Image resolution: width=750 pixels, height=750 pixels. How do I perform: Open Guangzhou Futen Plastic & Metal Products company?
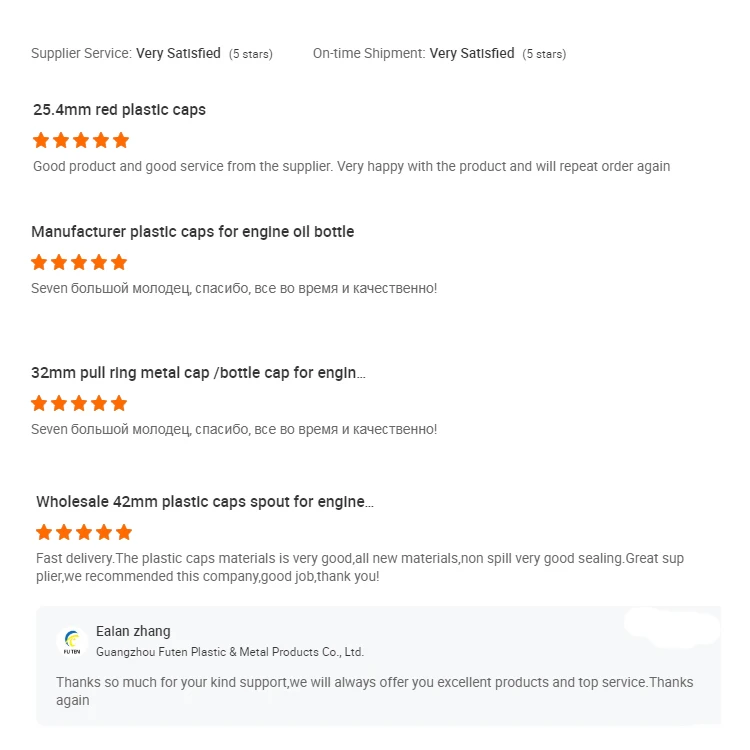coord(230,652)
